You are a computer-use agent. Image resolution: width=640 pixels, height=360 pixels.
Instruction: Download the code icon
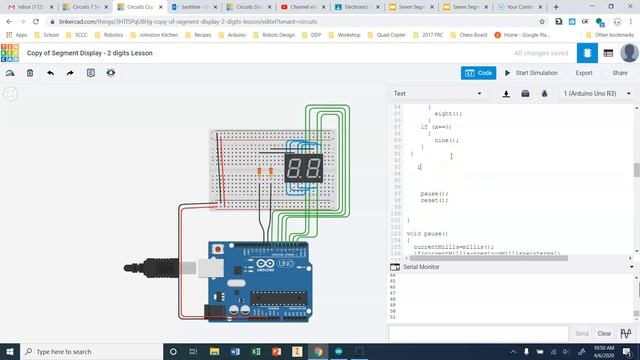[506, 94]
